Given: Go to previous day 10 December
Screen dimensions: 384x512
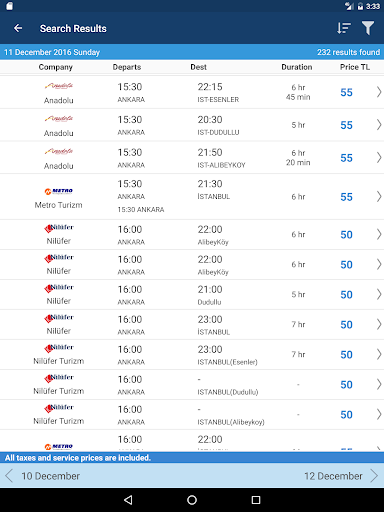Looking at the screenshot, I should pos(43,476).
